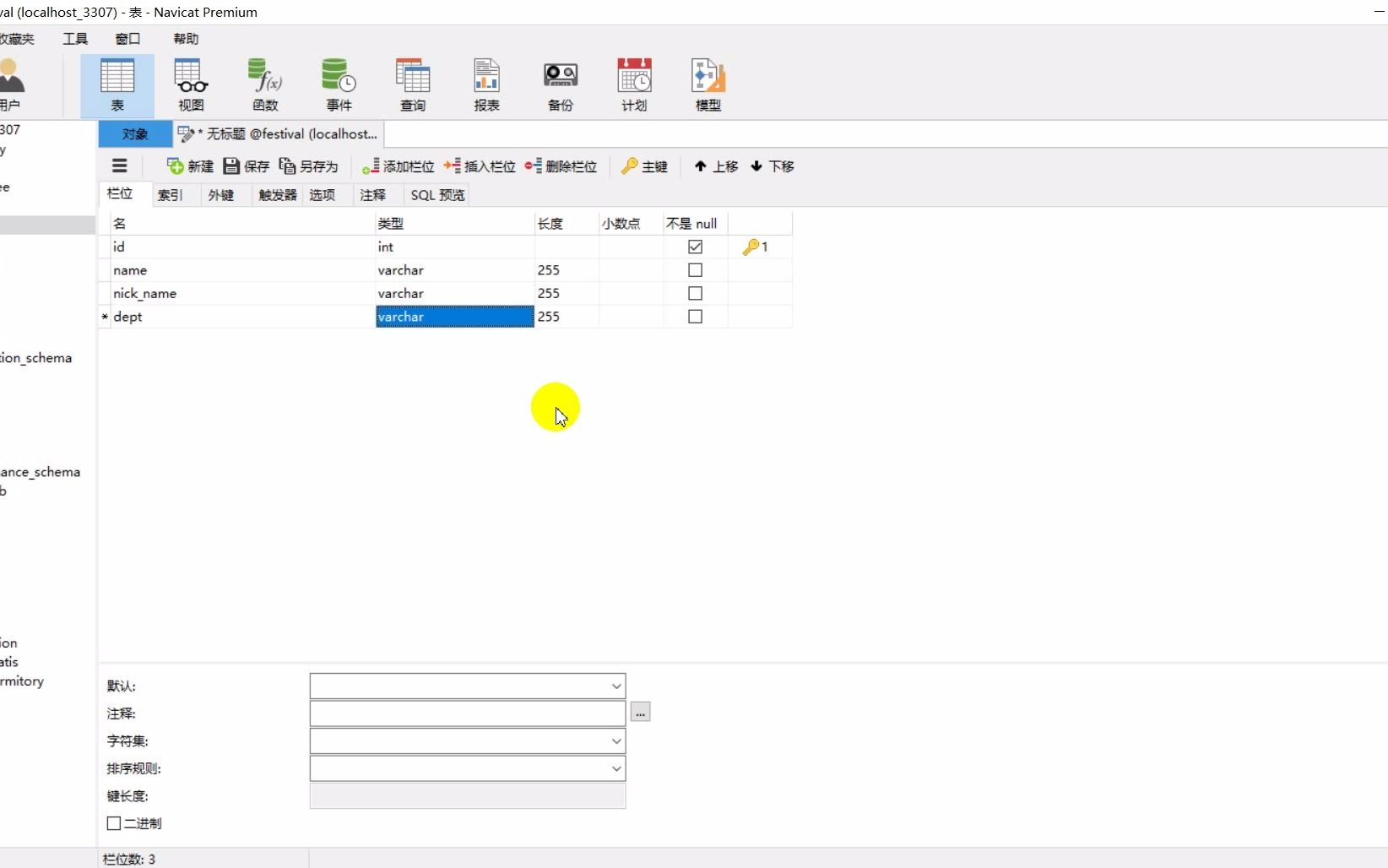
Task: Toggle the 二进制 (Binary) checkbox
Action: [x=114, y=823]
